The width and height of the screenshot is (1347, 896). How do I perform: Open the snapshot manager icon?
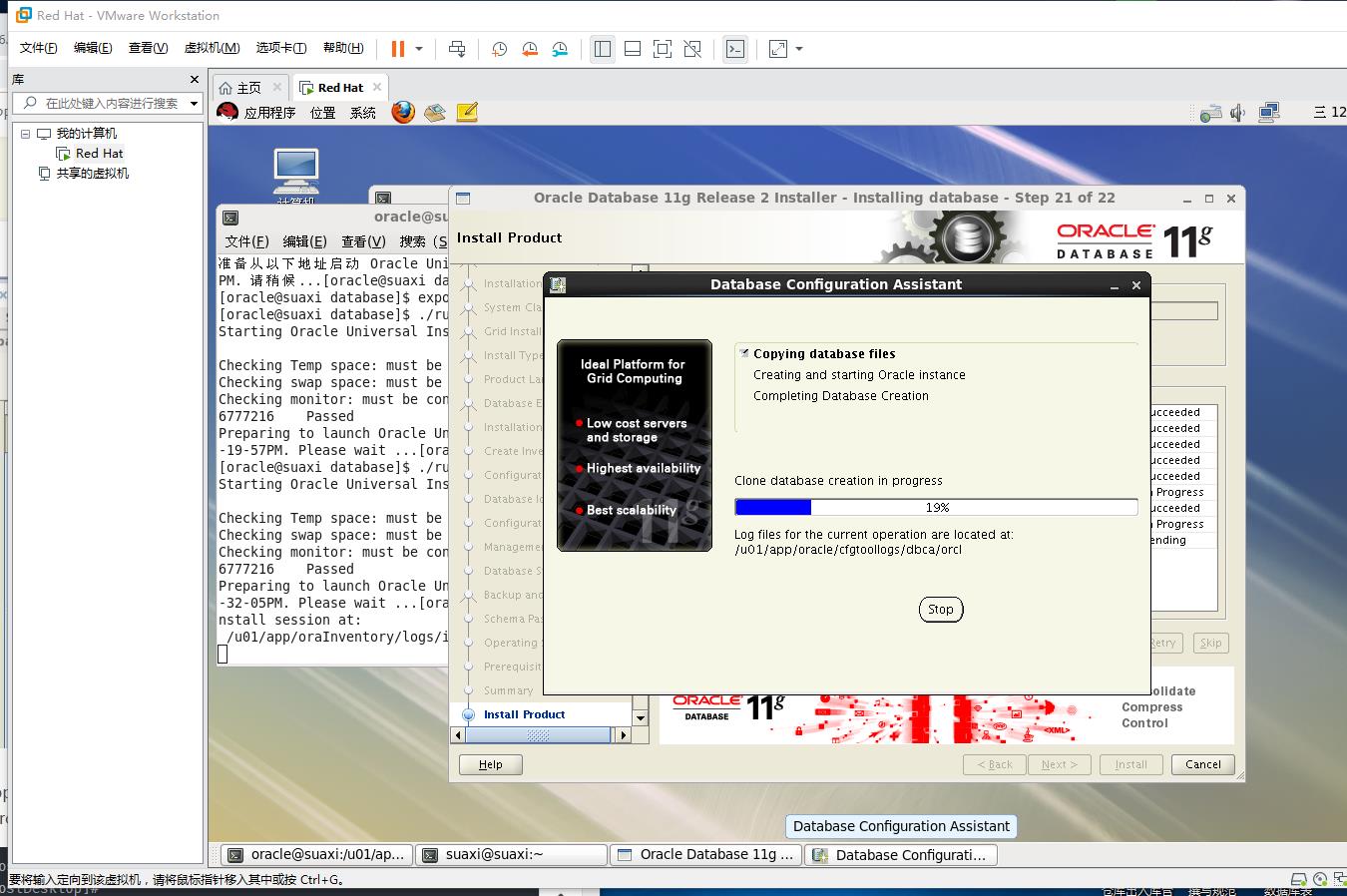(561, 49)
